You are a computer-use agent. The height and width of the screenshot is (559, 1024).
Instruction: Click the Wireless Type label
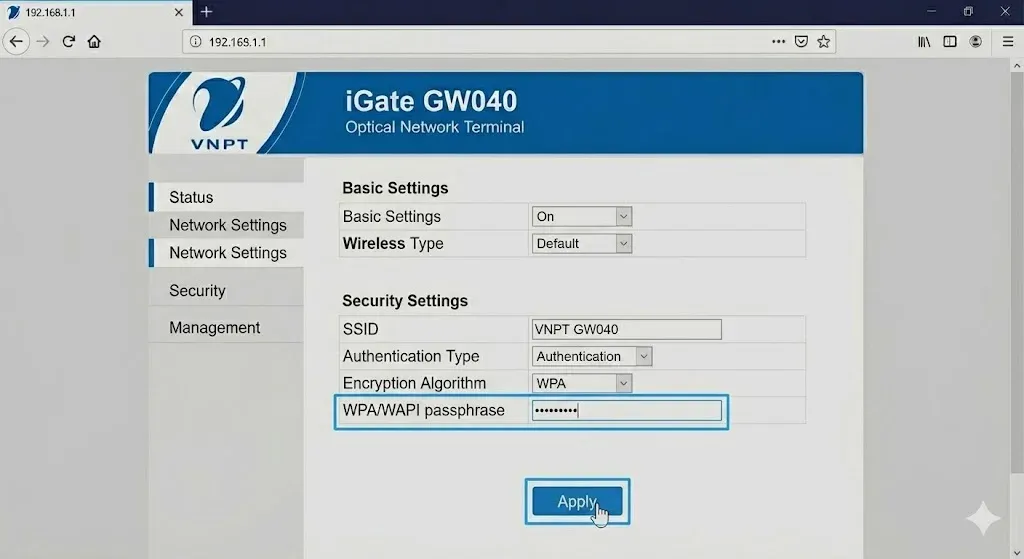pyautogui.click(x=393, y=244)
